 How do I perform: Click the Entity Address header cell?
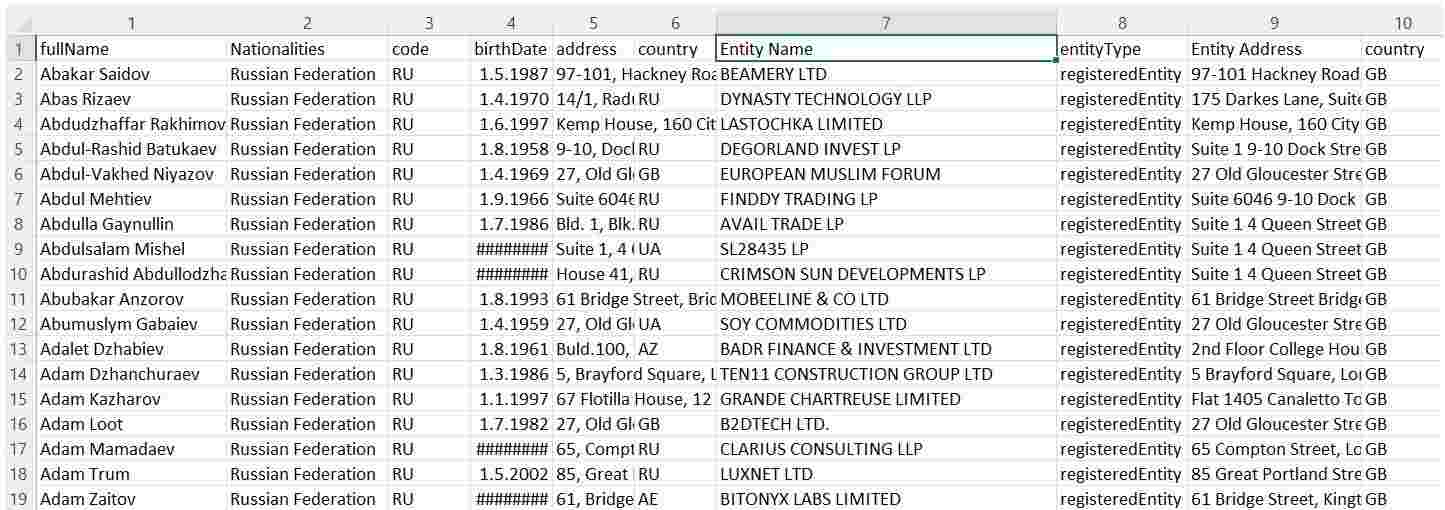click(1274, 49)
